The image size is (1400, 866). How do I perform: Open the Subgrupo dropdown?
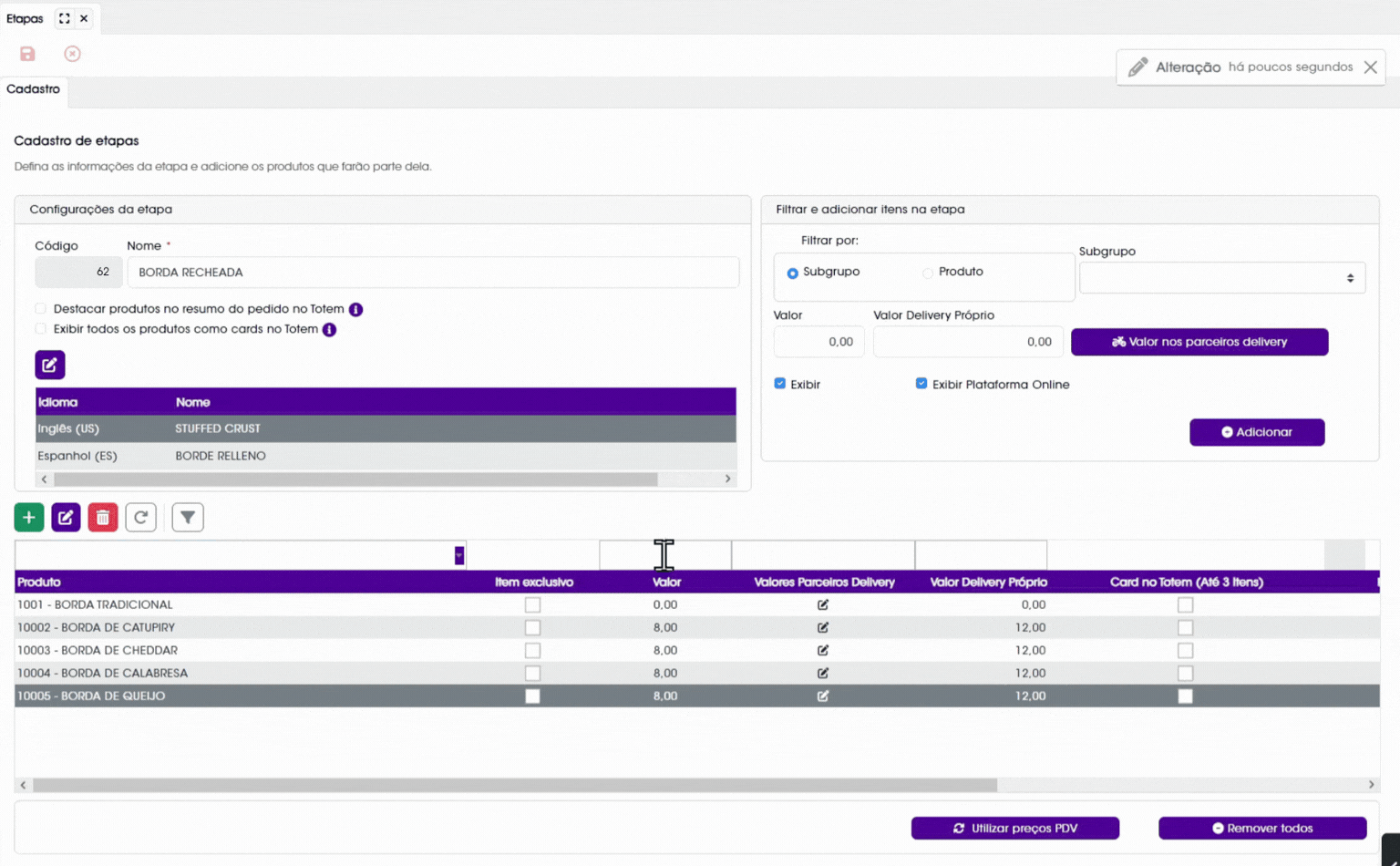point(1222,278)
